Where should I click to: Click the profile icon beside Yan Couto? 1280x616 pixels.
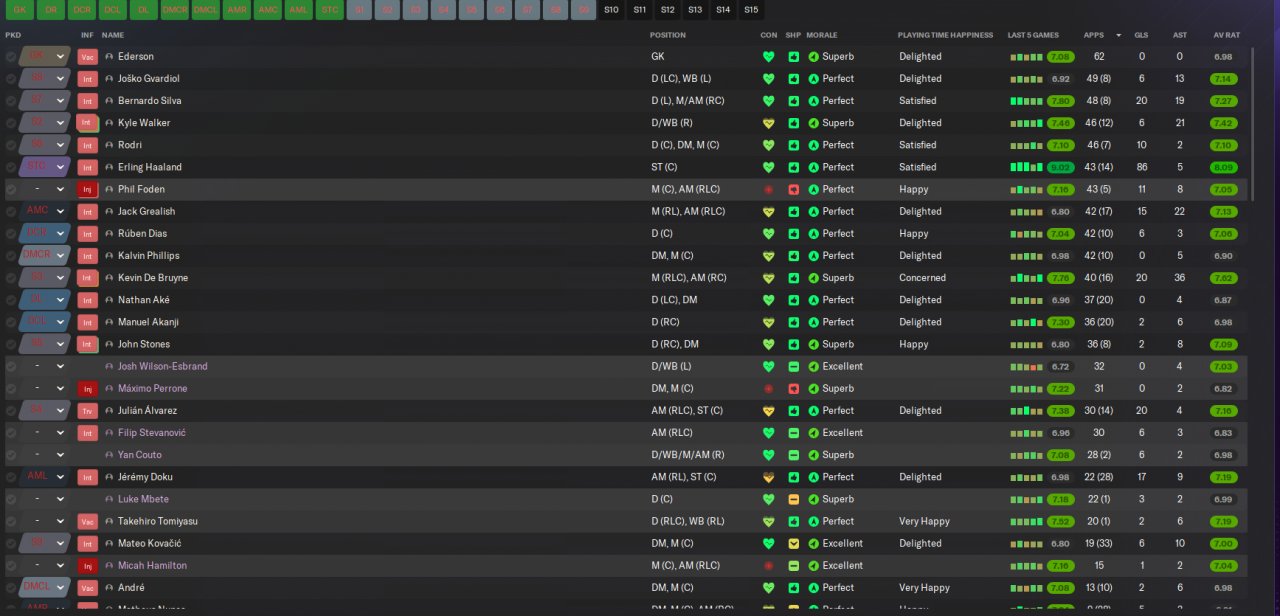[x=109, y=455]
